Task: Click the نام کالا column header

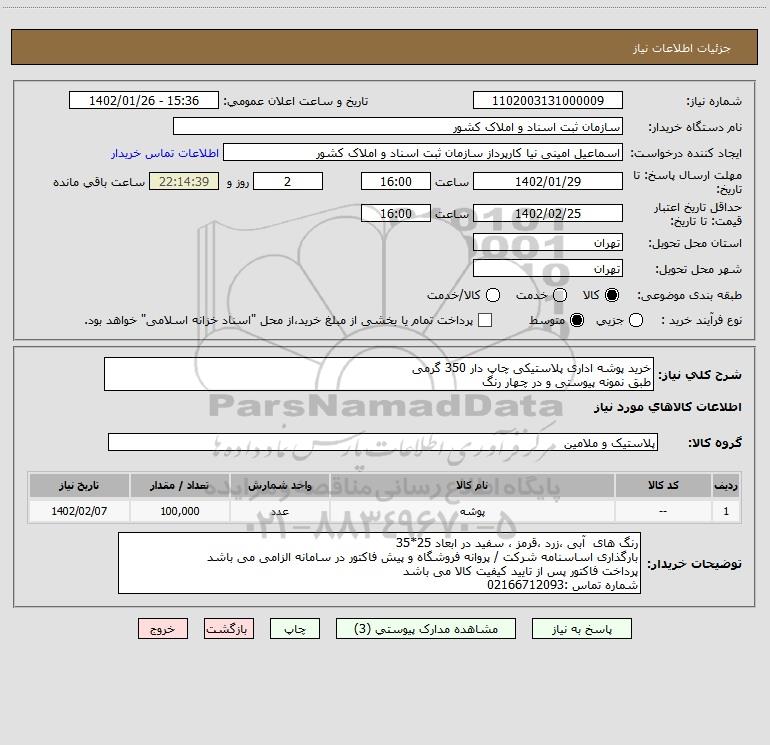Action: click(472, 485)
